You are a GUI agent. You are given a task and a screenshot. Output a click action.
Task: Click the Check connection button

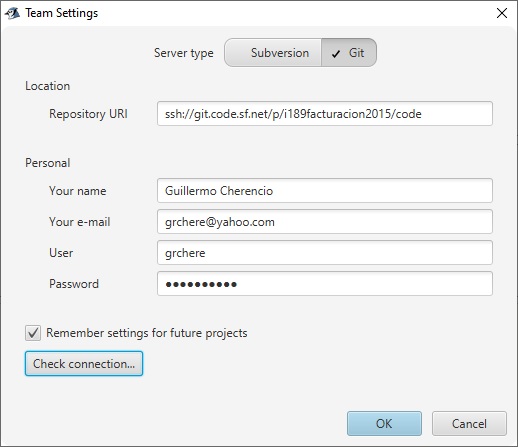pos(84,363)
